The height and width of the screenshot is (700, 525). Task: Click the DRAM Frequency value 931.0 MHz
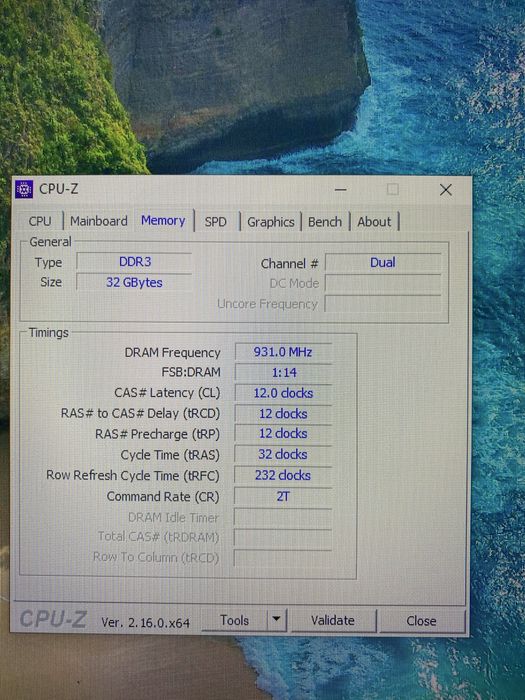pyautogui.click(x=283, y=352)
